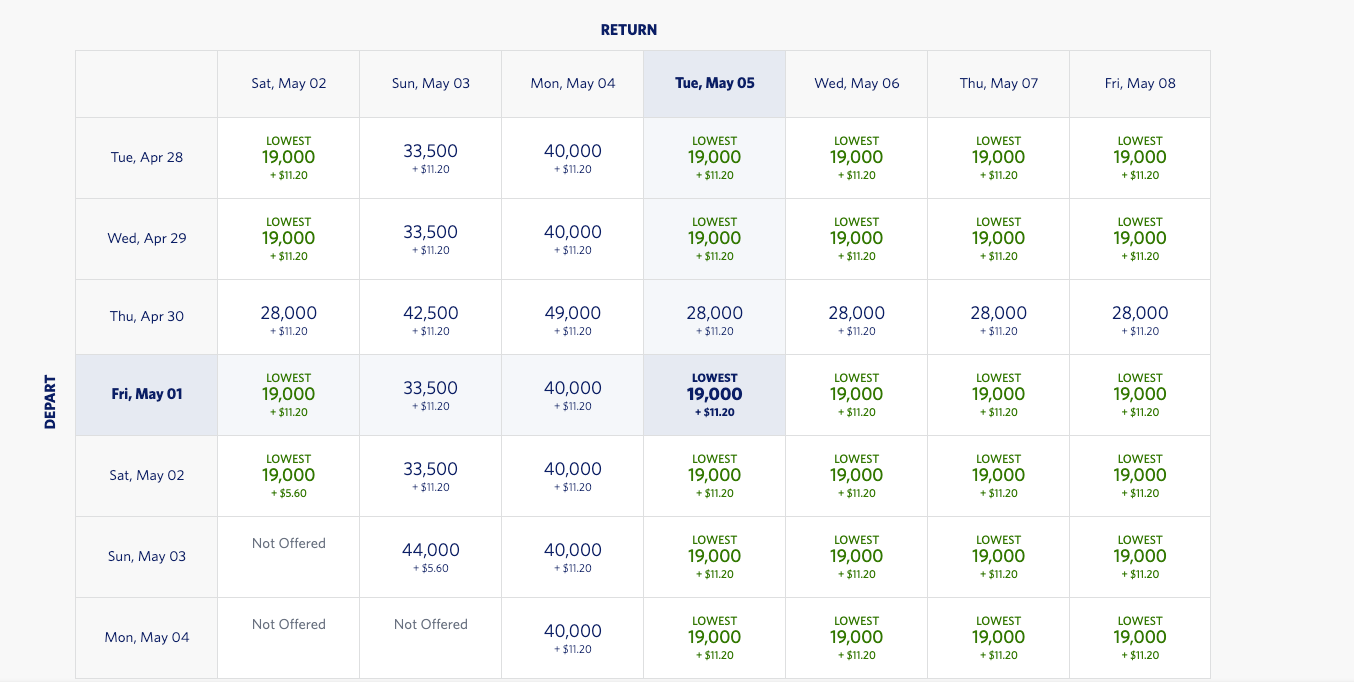
Task: Choose 40,000 fare departing Tue Apr 28 returning Mon May 04
Action: click(x=572, y=158)
